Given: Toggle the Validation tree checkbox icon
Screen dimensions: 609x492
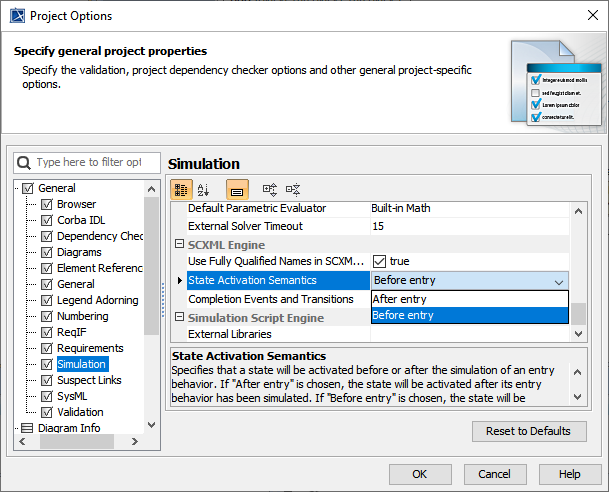Looking at the screenshot, I should tap(46, 412).
